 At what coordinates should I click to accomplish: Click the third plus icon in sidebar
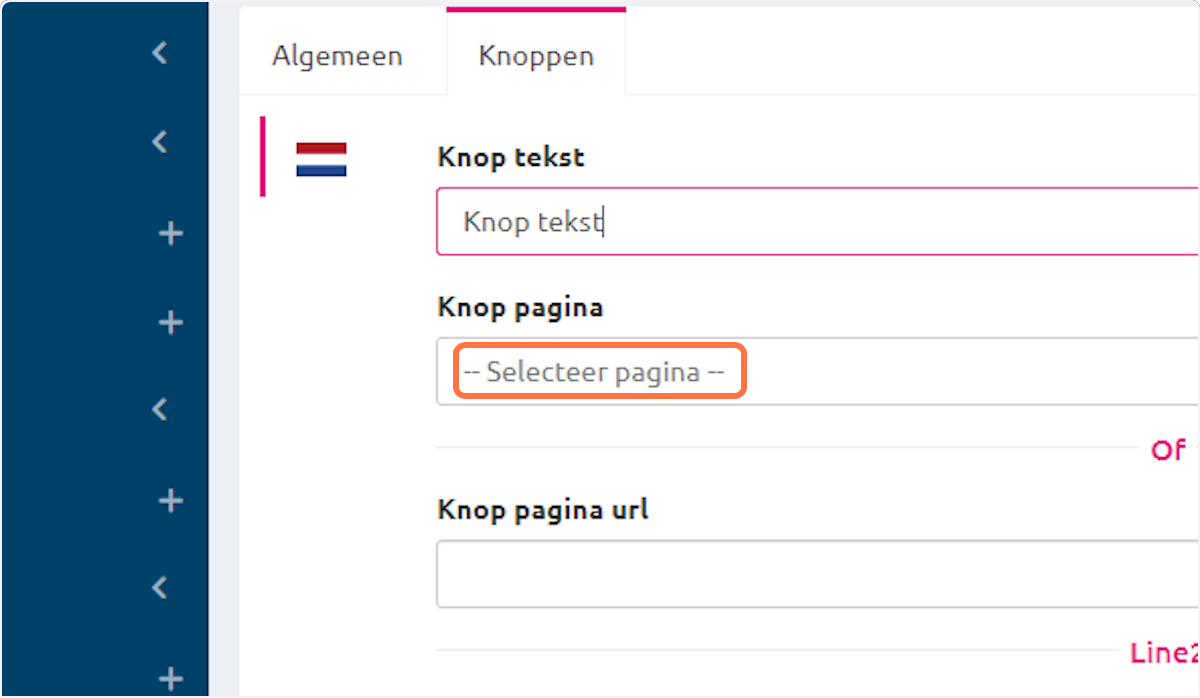171,500
